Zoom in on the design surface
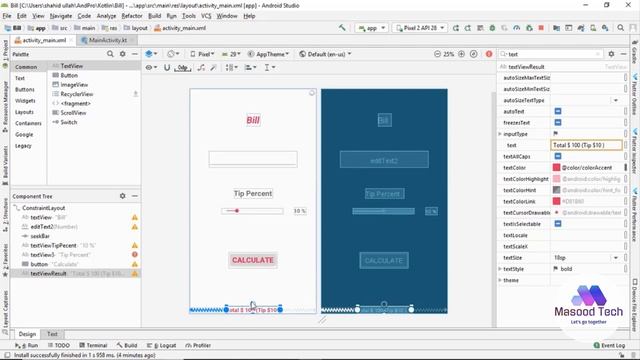Image resolution: width=640 pixels, height=360 pixels. coord(461,54)
